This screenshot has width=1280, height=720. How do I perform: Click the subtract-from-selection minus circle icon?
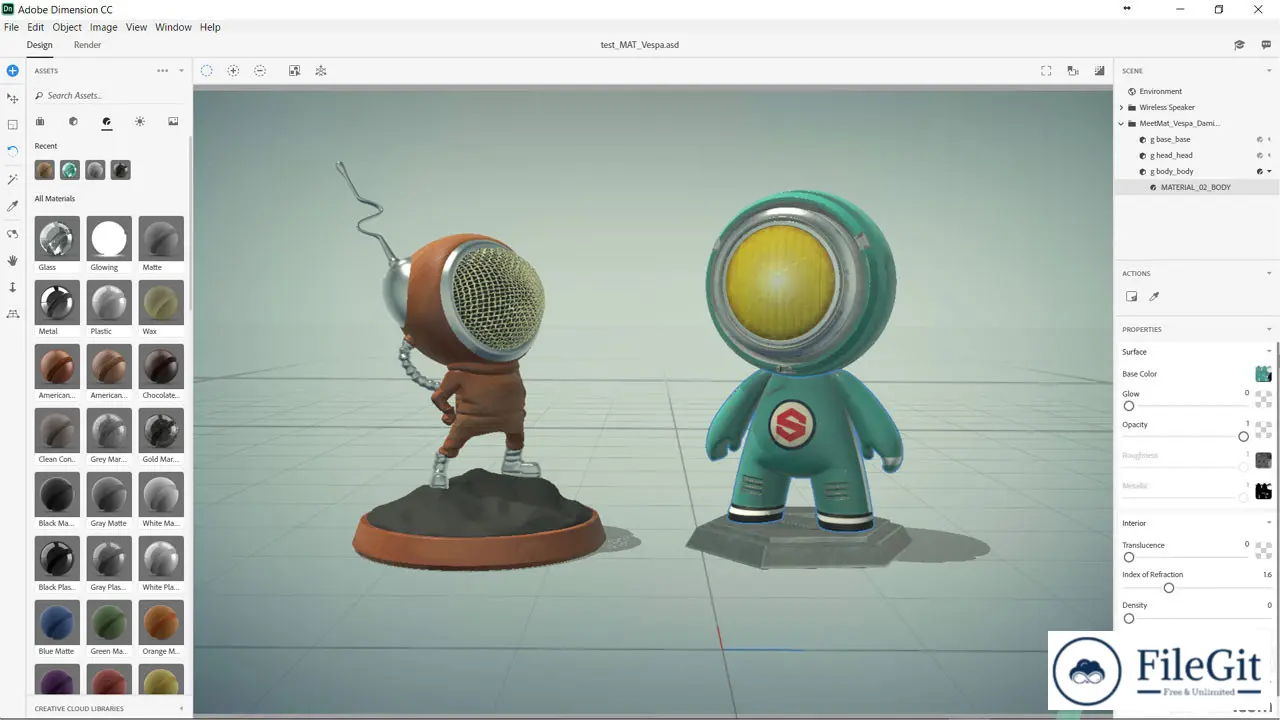(260, 71)
